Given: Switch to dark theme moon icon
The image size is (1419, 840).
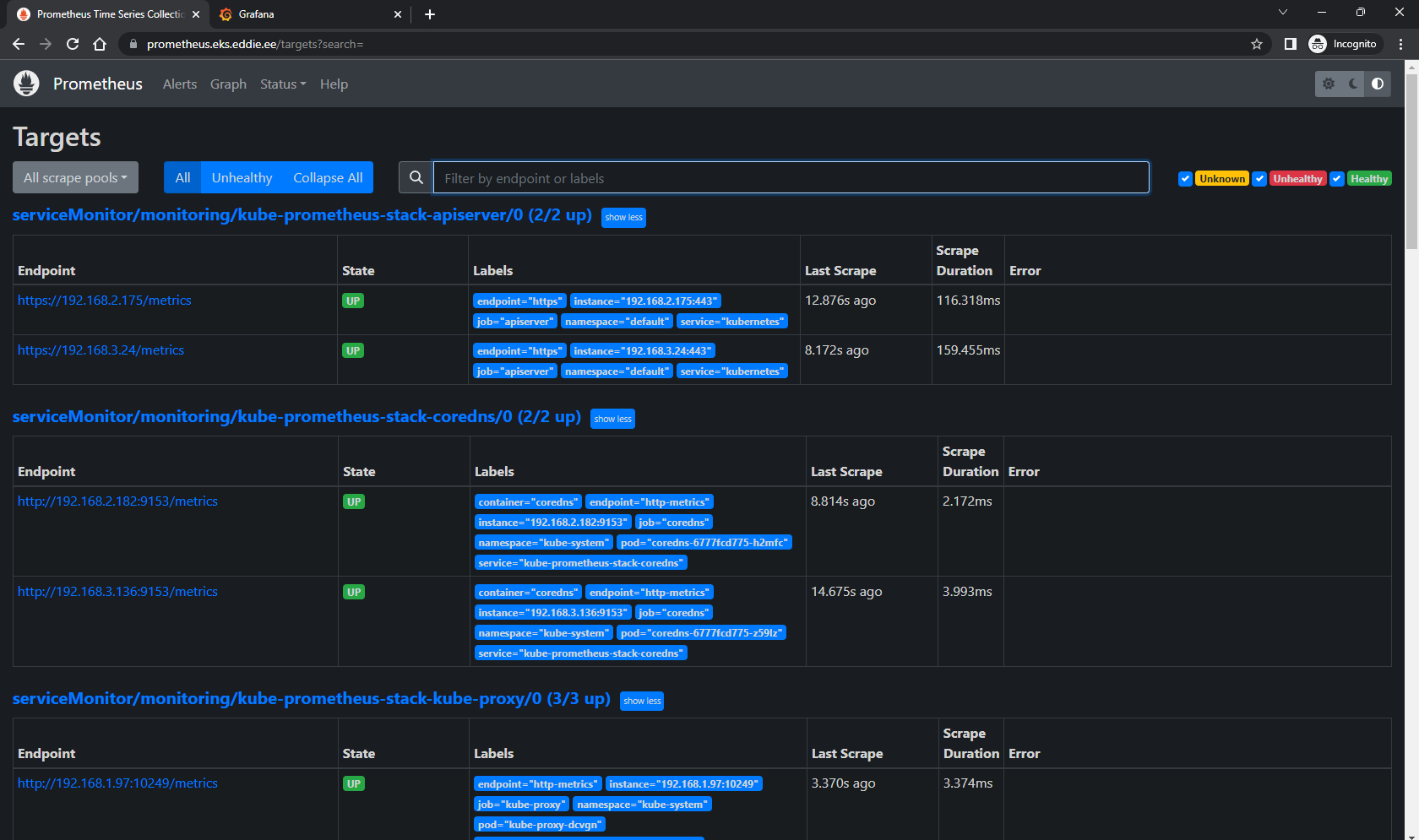Looking at the screenshot, I should 1353,84.
